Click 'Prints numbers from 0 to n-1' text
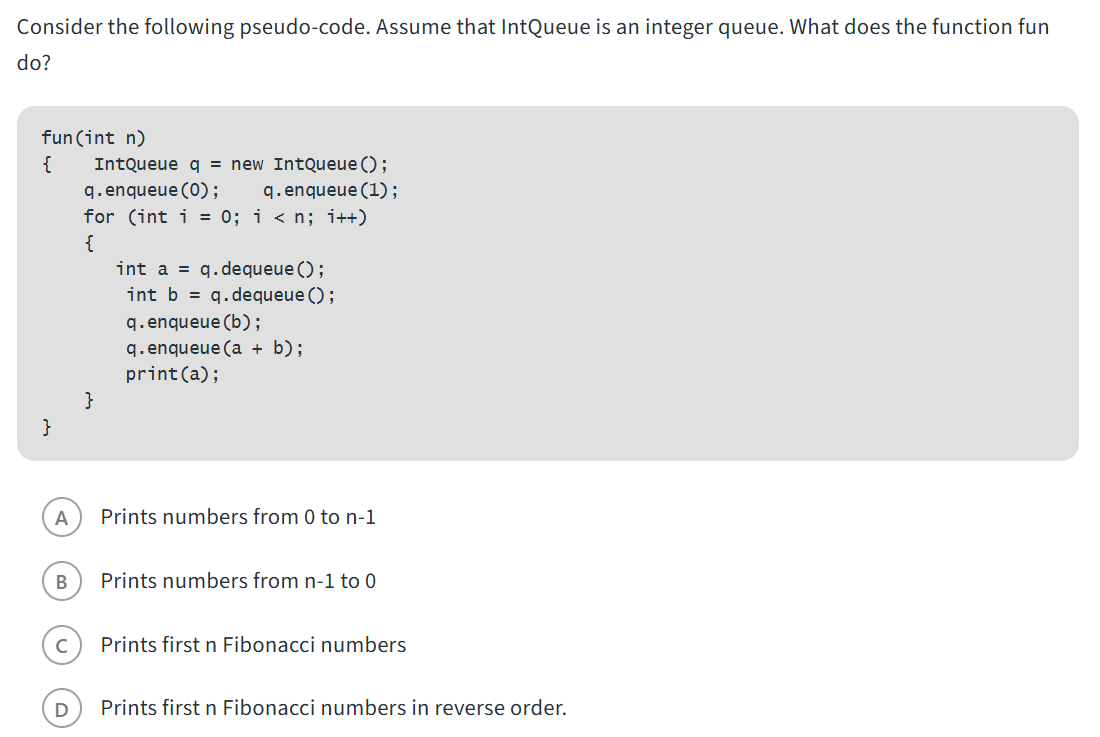Image resolution: width=1100 pixels, height=737 pixels. (238, 517)
